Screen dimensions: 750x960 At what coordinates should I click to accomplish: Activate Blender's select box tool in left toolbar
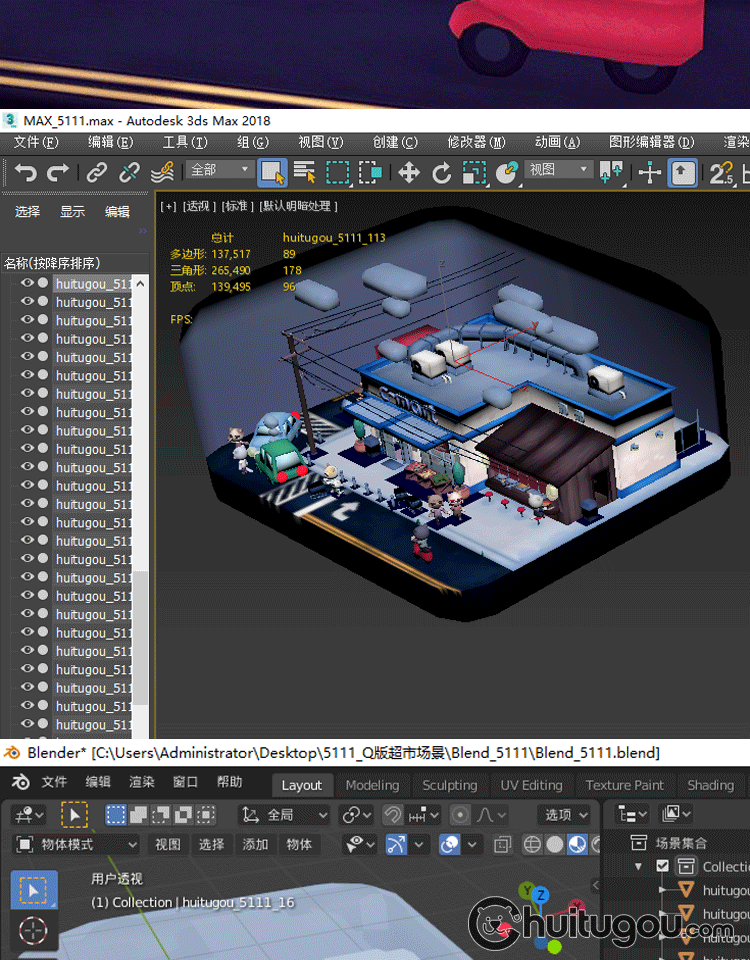coord(33,889)
